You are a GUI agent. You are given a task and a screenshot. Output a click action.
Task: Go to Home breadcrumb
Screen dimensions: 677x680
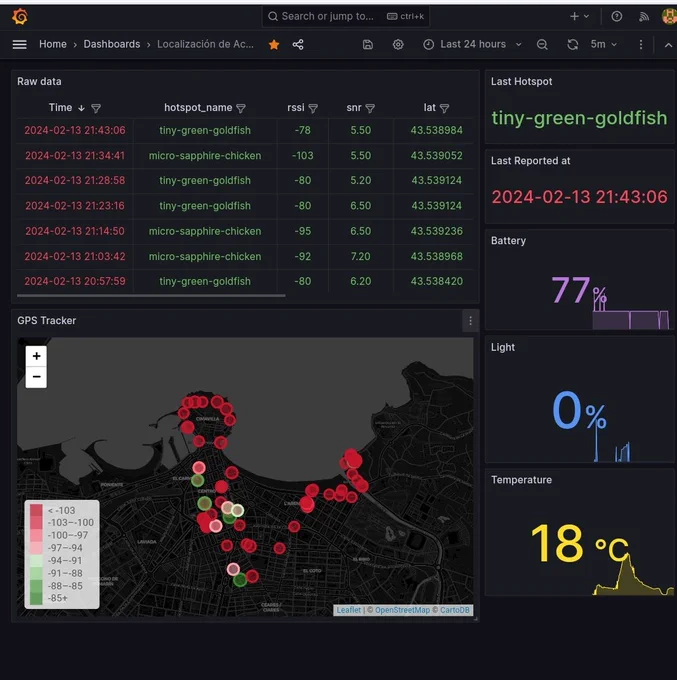pyautogui.click(x=53, y=44)
